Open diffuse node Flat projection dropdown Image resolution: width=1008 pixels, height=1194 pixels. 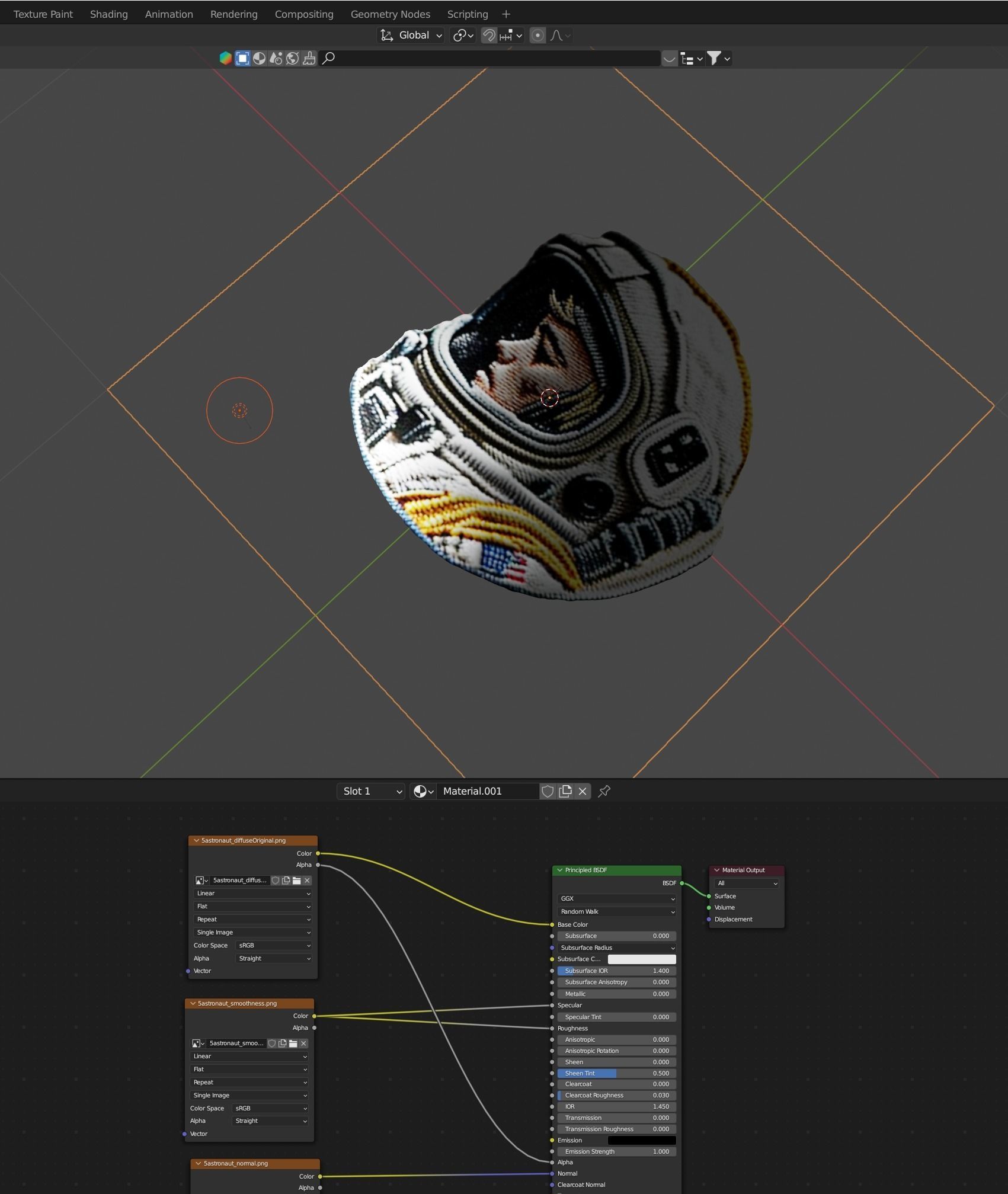point(253,907)
